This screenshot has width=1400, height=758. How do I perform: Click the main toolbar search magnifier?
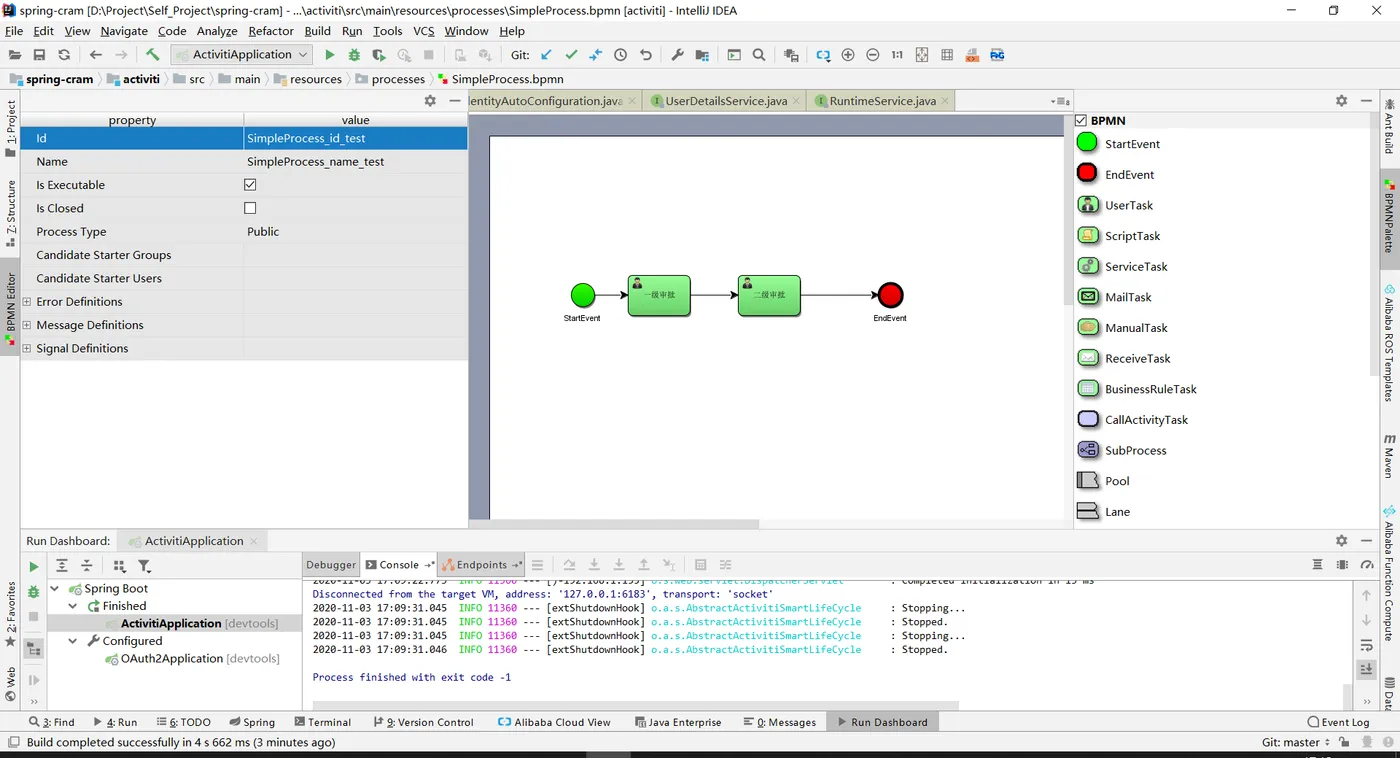coord(759,55)
